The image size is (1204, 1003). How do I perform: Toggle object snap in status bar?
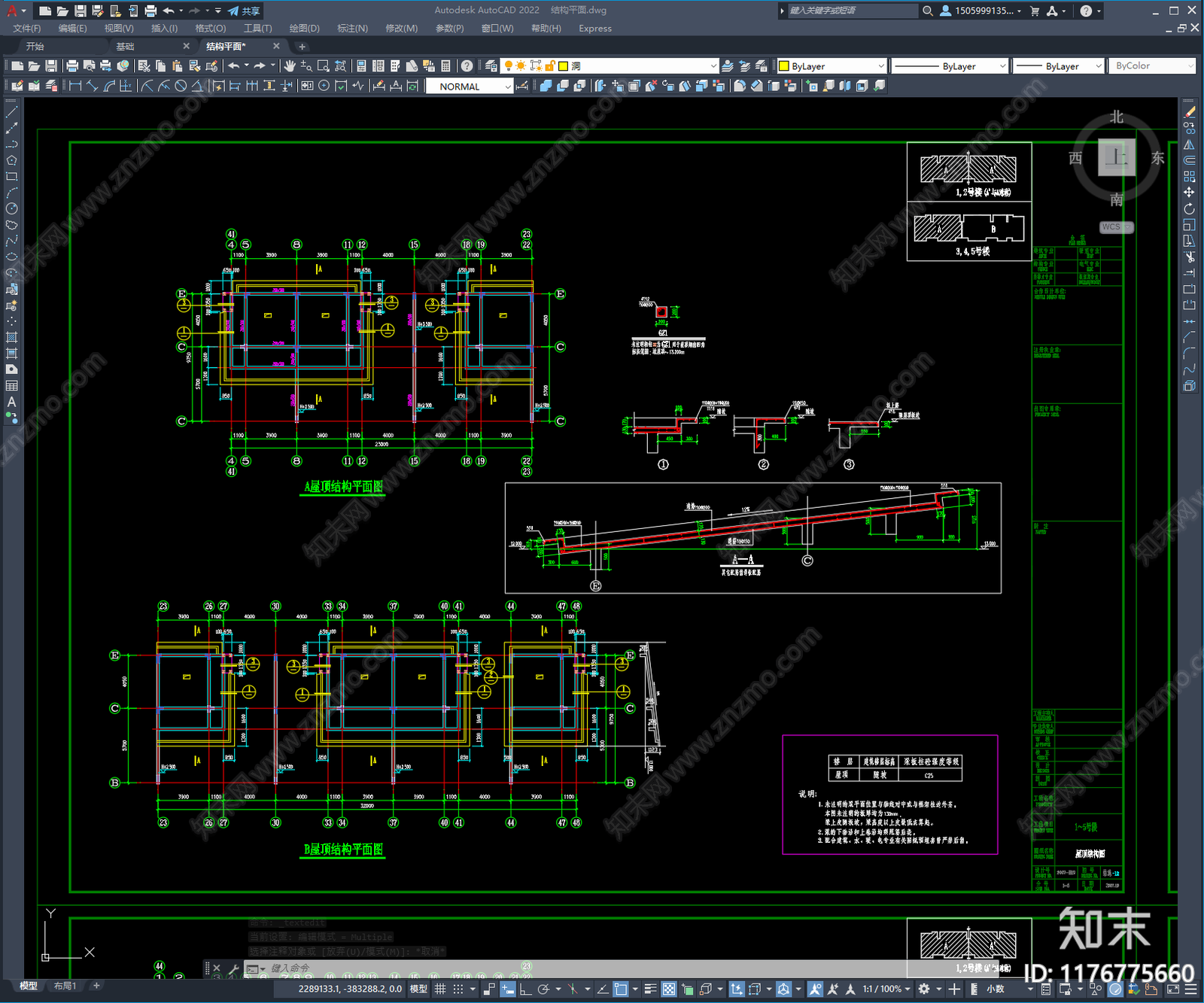pyautogui.click(x=621, y=989)
